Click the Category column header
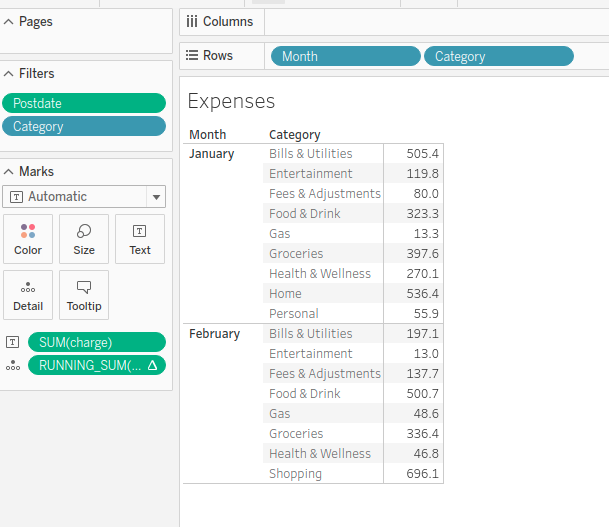This screenshot has height=527, width=609. [x=295, y=135]
